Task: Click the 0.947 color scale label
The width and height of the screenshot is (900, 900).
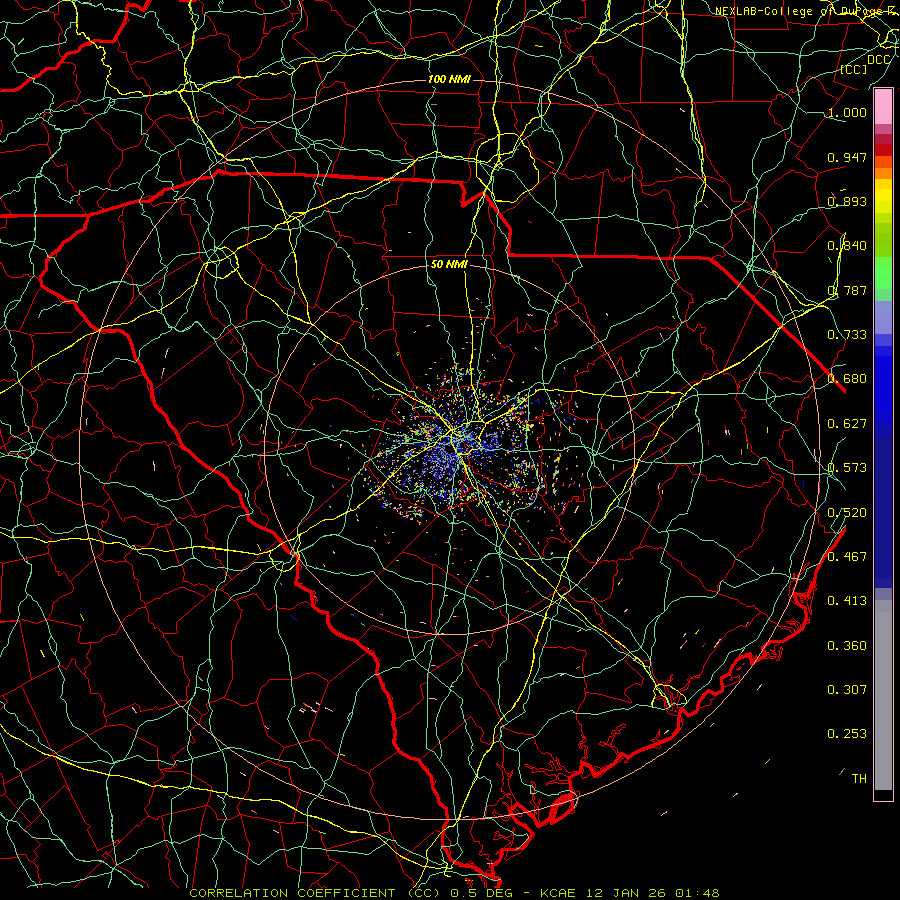Action: pos(847,157)
